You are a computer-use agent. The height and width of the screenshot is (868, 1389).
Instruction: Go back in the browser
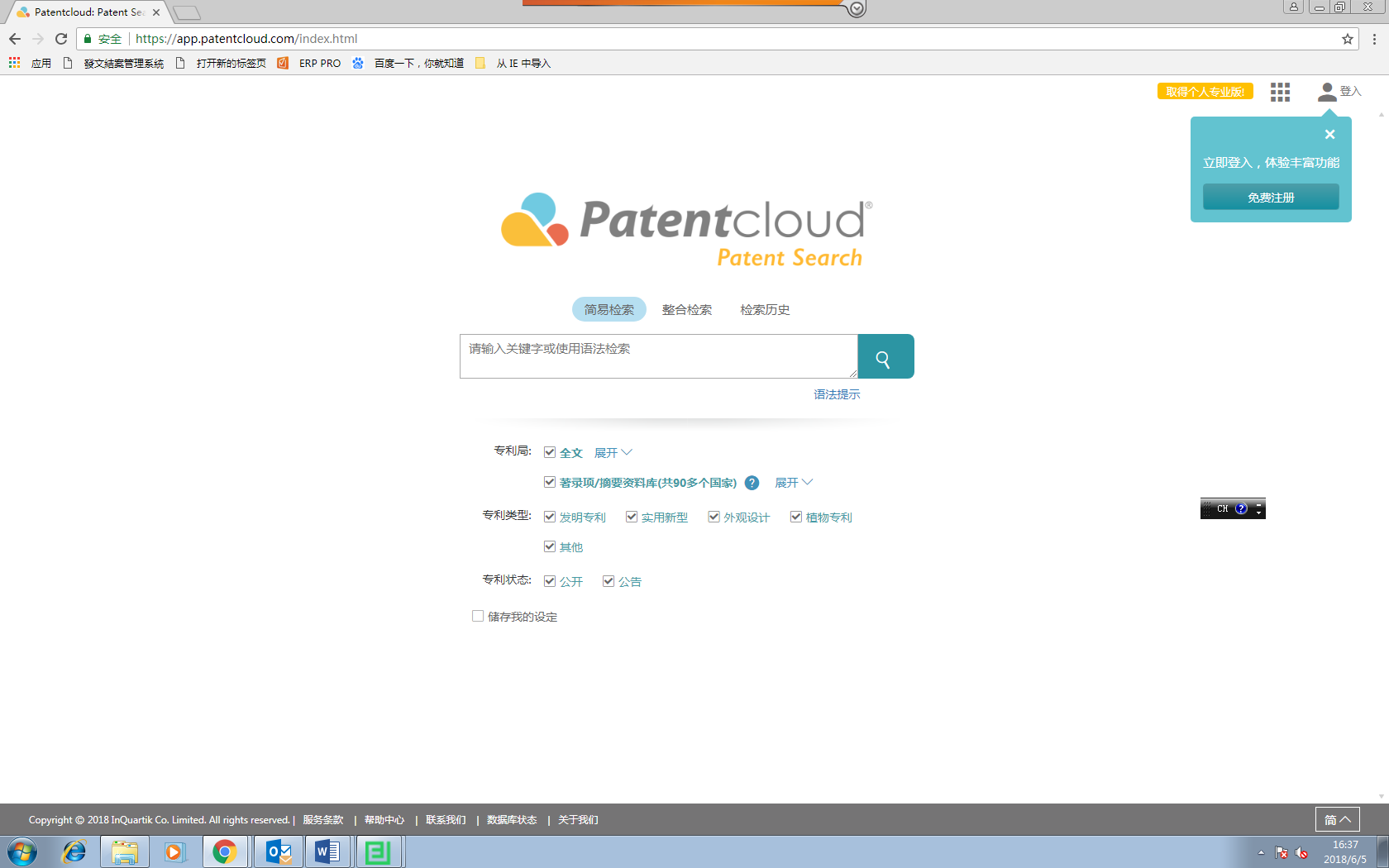pyautogui.click(x=15, y=39)
